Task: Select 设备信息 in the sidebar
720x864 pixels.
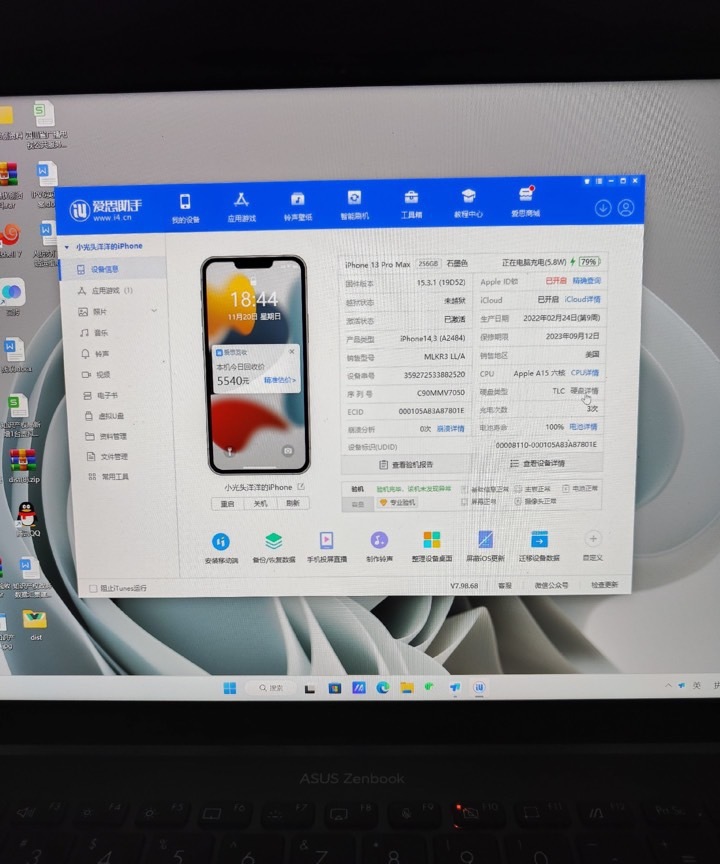Action: click(112, 269)
